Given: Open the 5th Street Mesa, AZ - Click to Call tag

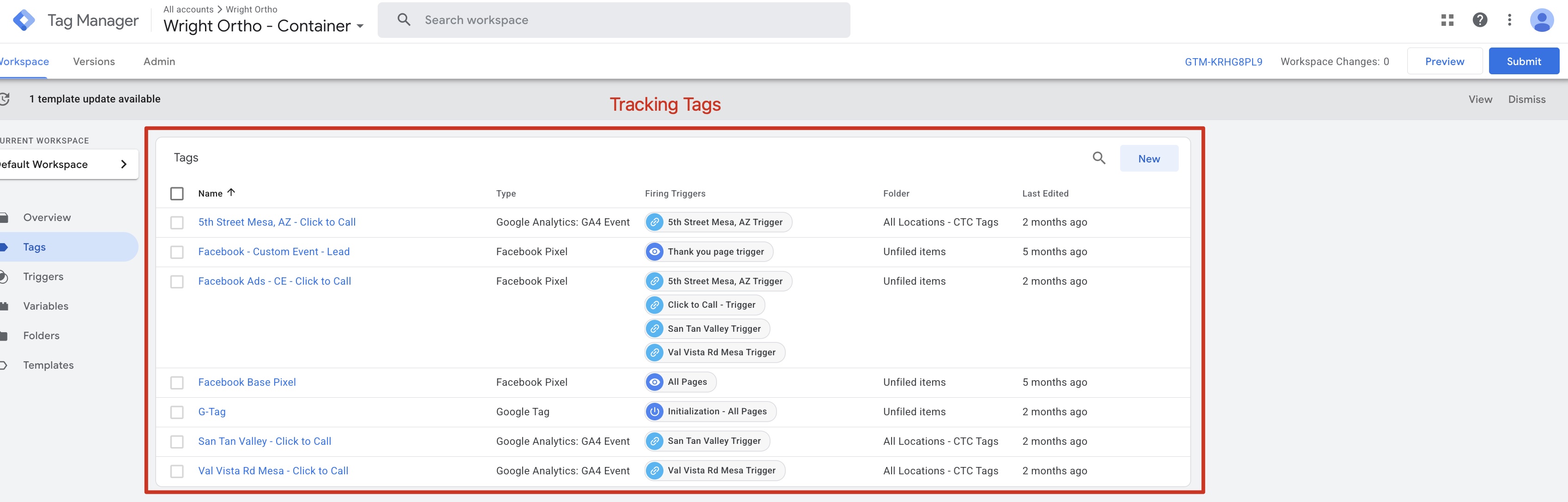Looking at the screenshot, I should tap(277, 222).
